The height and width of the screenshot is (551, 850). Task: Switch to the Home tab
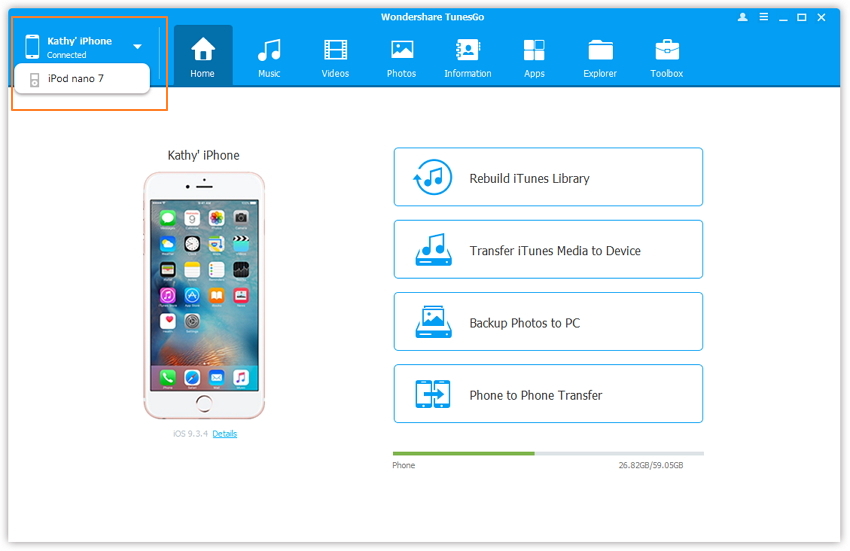(203, 55)
